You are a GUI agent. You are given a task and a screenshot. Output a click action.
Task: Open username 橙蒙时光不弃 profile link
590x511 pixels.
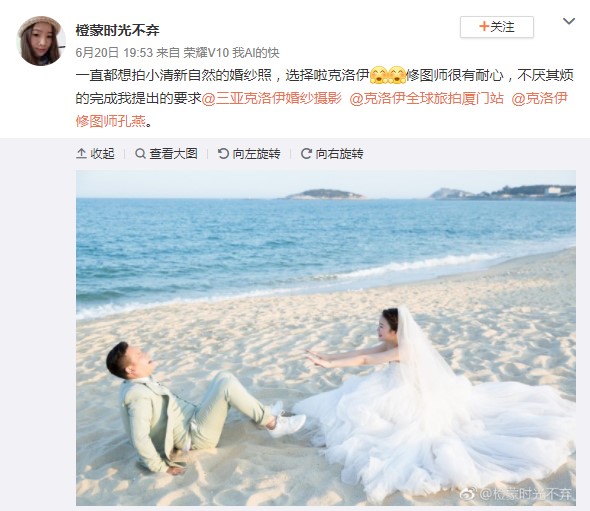(x=117, y=30)
